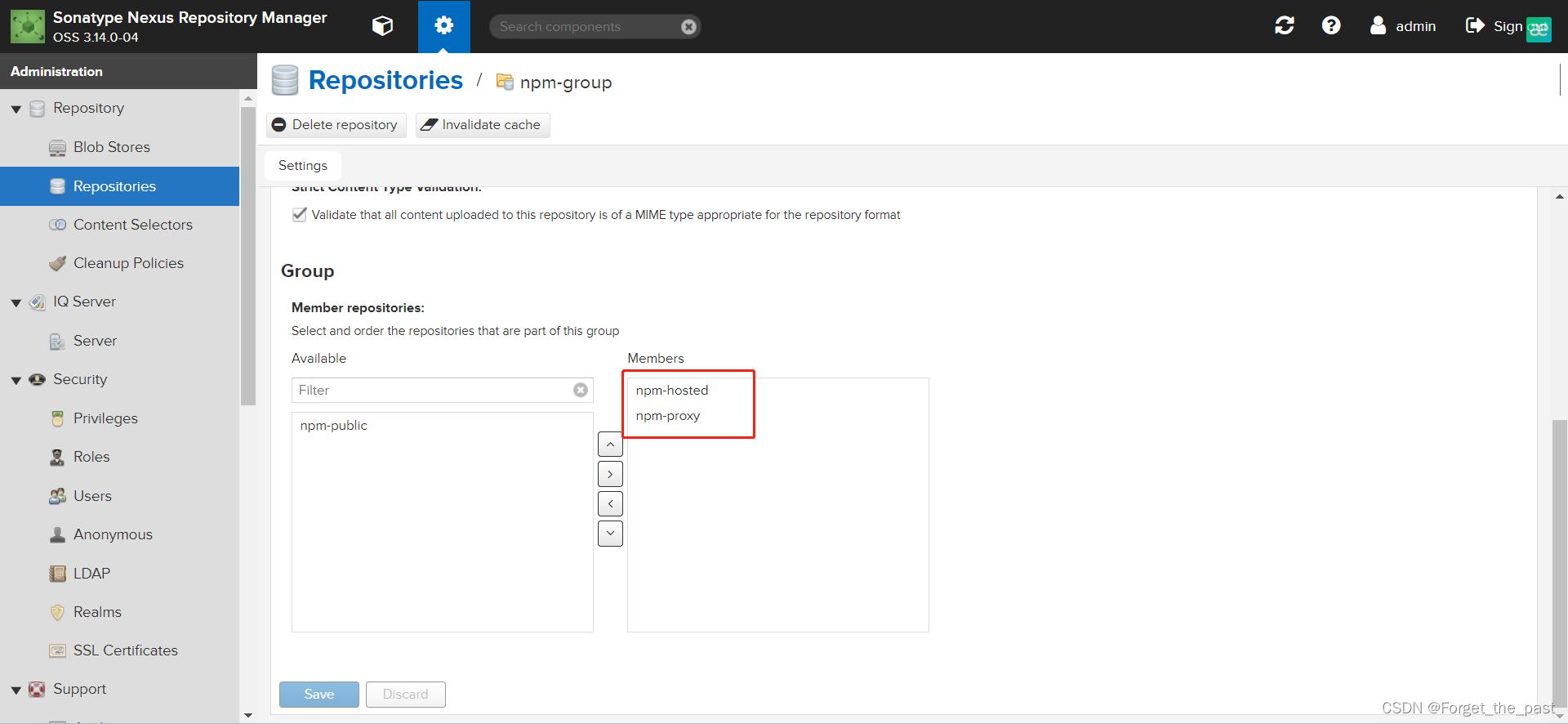Click Delete repository button
The width and height of the screenshot is (1568, 724).
point(336,125)
